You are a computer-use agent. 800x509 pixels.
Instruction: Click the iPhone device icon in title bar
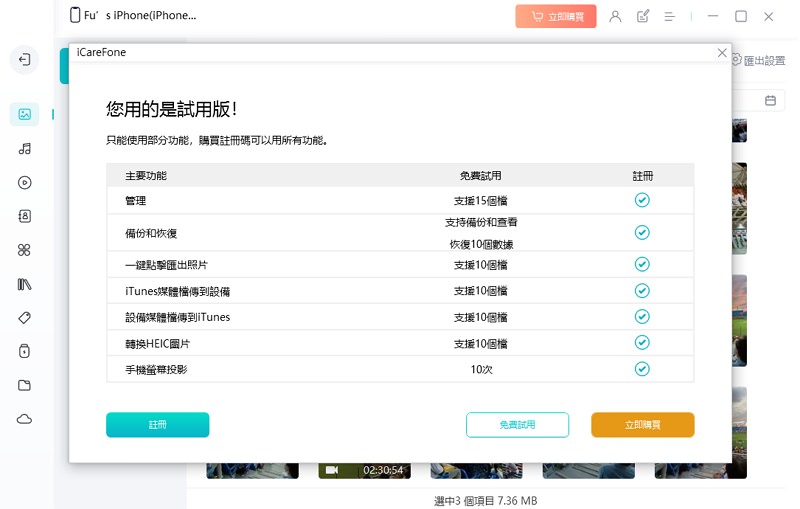(75, 15)
